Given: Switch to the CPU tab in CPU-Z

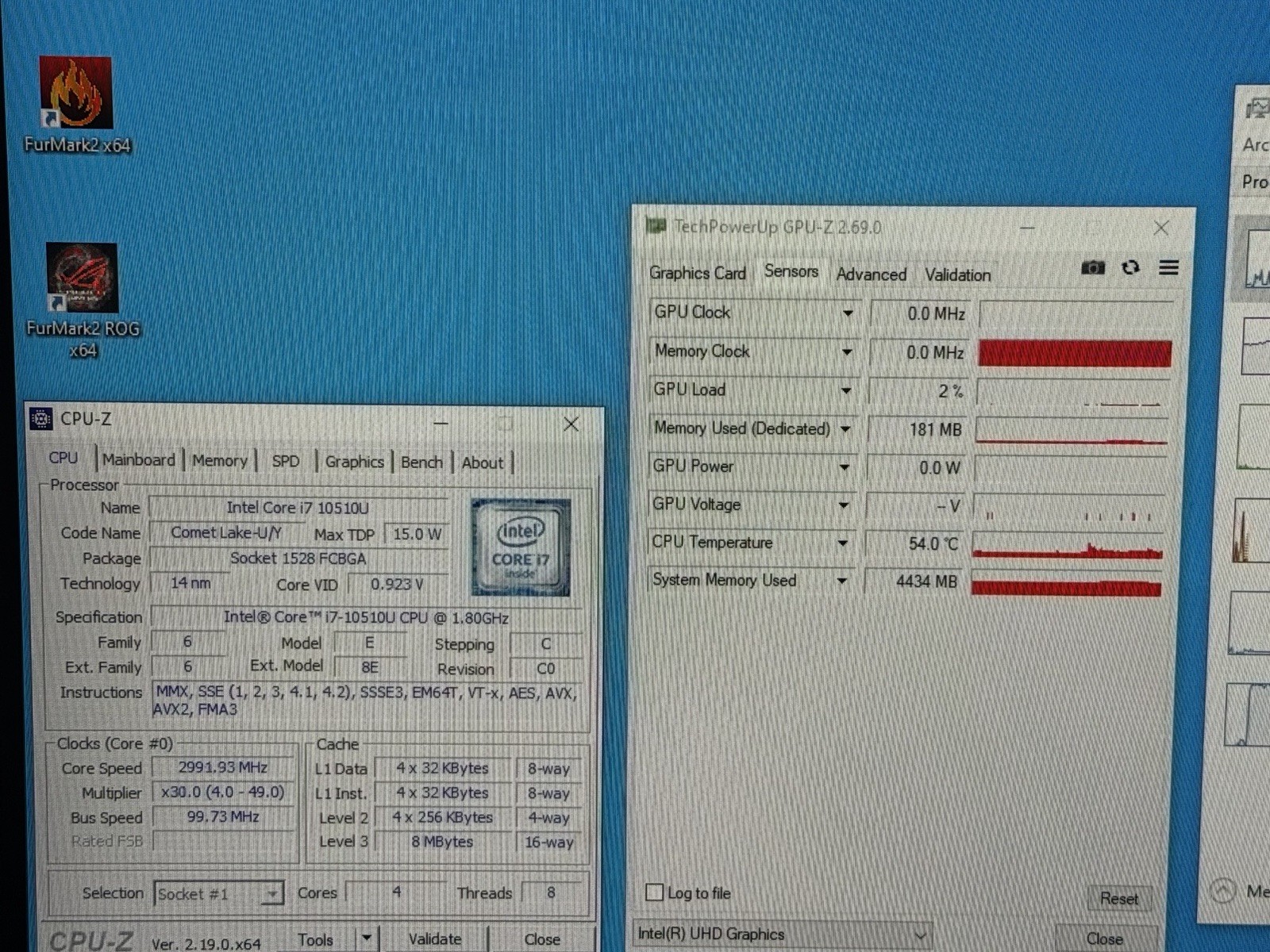Looking at the screenshot, I should click(63, 458).
